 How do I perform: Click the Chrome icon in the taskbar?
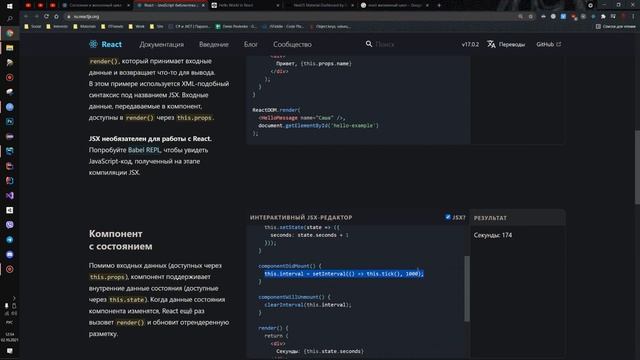(9, 33)
